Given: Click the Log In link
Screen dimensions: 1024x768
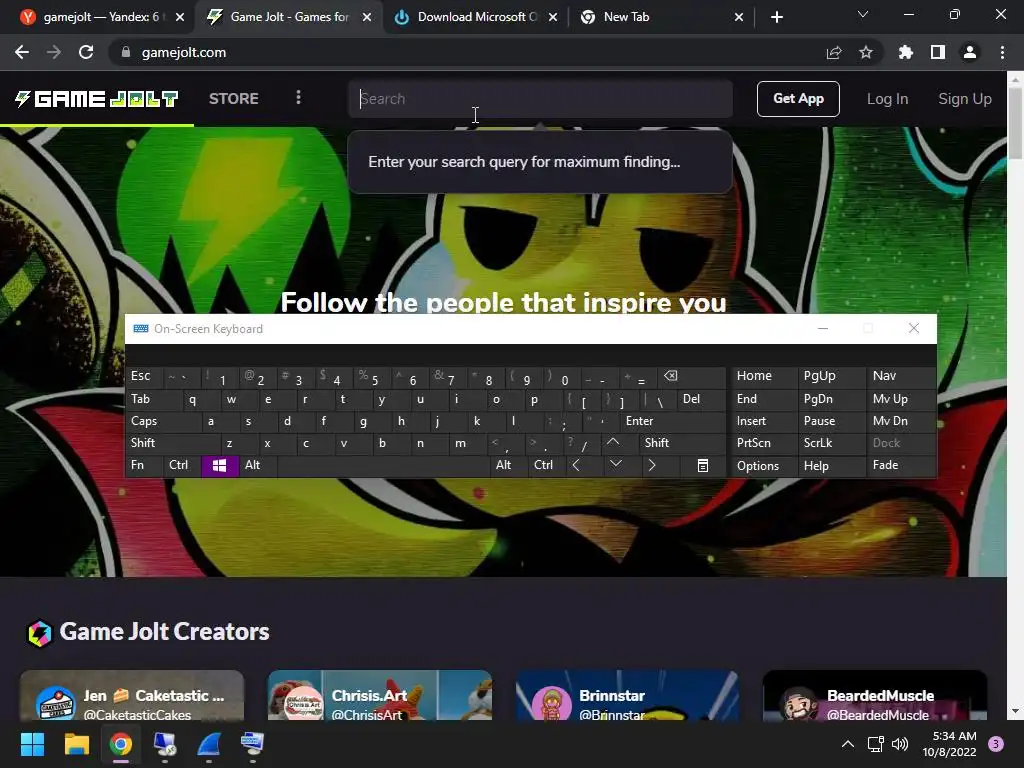Looking at the screenshot, I should pos(887,99).
